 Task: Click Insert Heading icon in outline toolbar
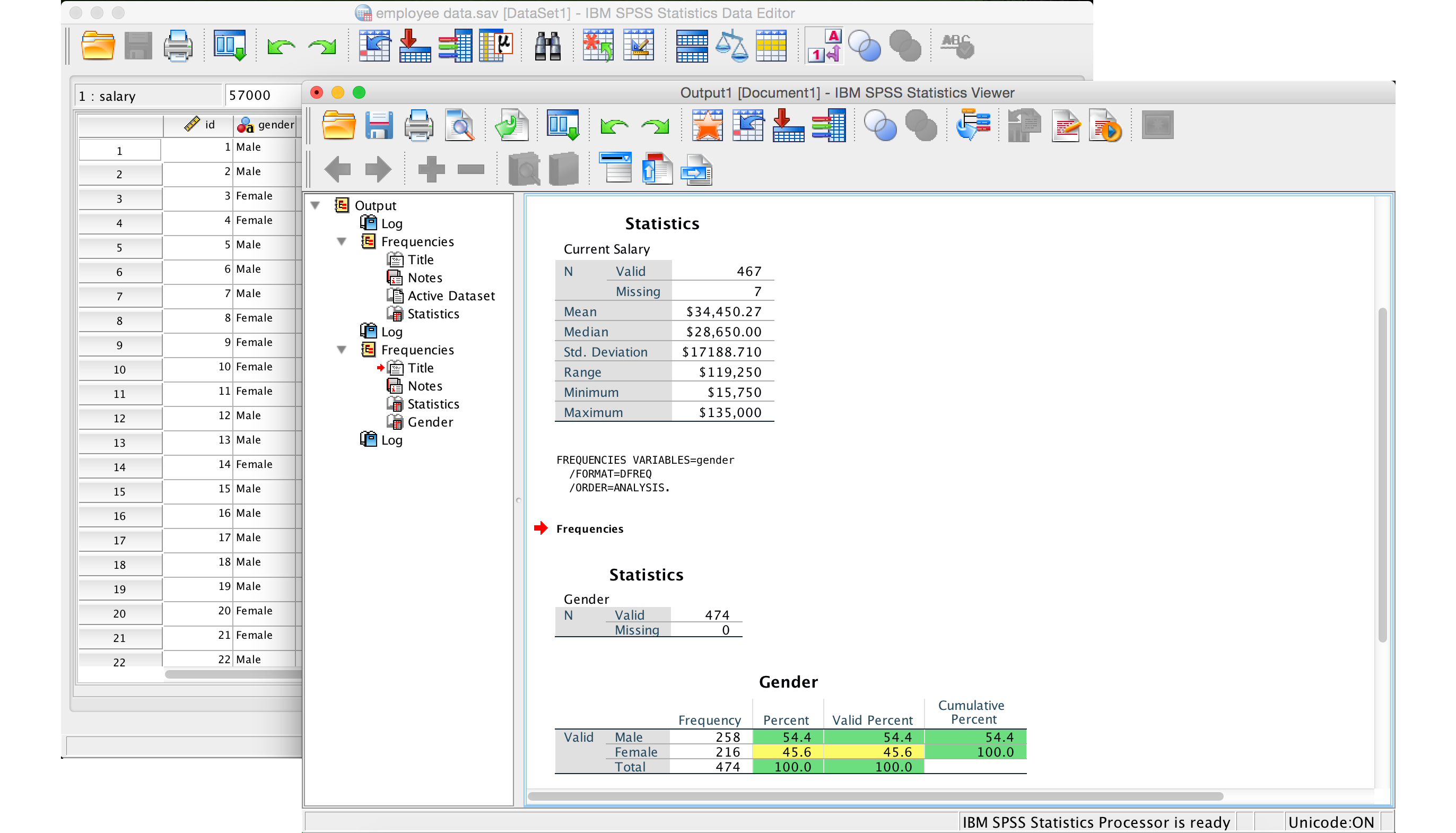coord(615,168)
